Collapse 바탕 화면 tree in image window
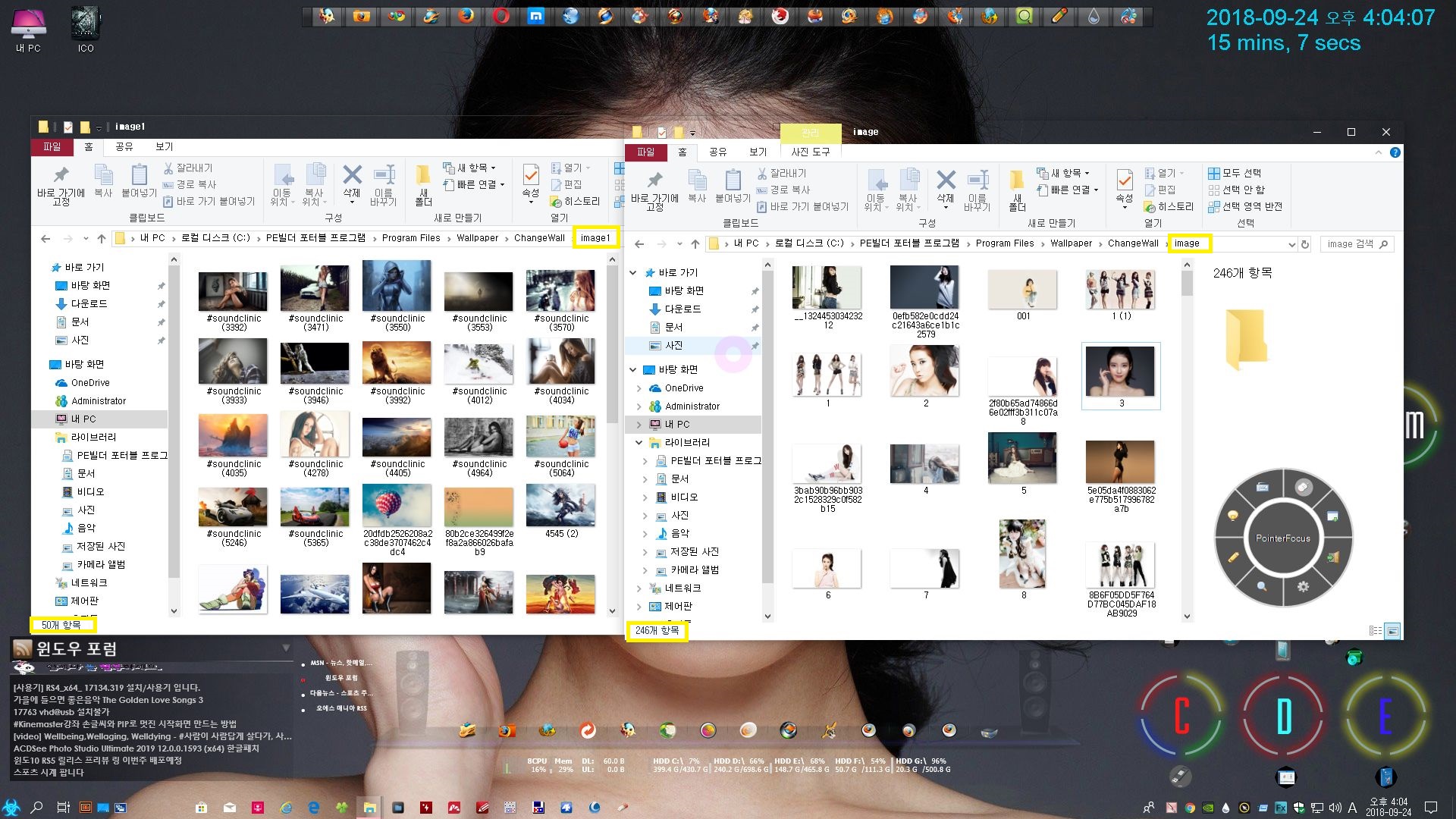The width and height of the screenshot is (1456, 819). [633, 370]
